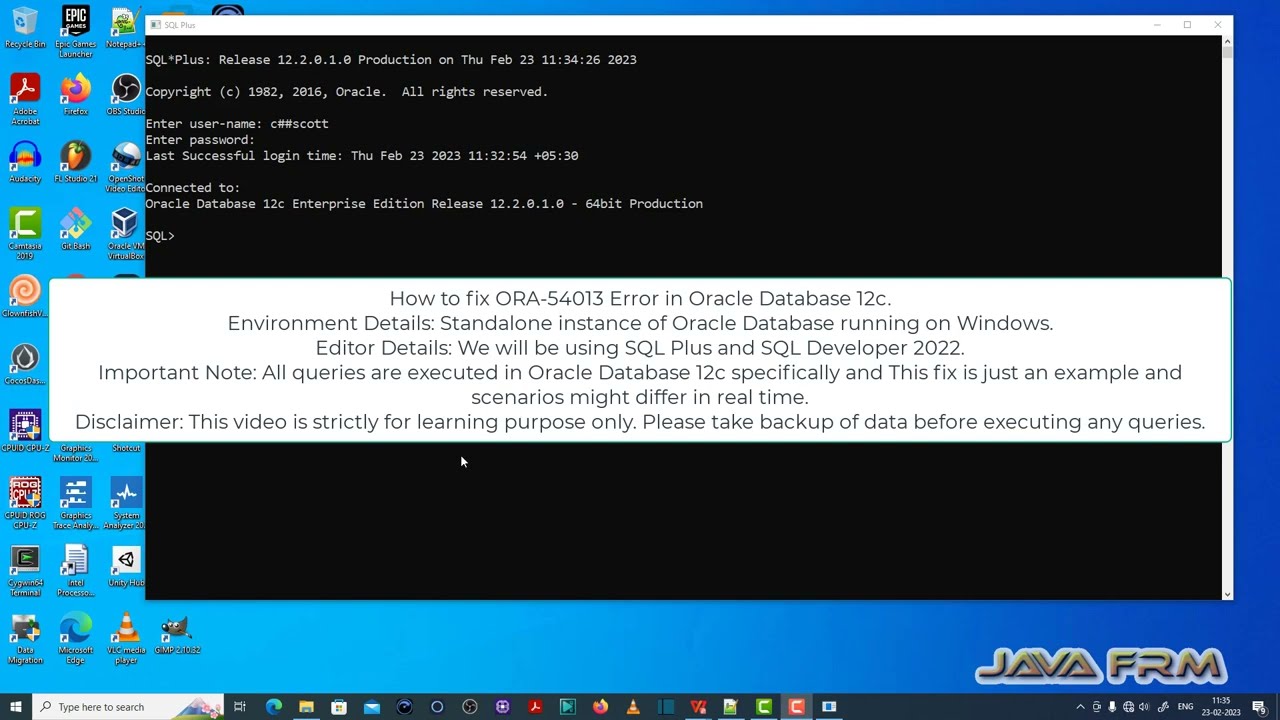The width and height of the screenshot is (1280, 720).
Task: Switch to the red Camtasia recorder taskbar icon
Action: pyautogui.click(x=797, y=707)
